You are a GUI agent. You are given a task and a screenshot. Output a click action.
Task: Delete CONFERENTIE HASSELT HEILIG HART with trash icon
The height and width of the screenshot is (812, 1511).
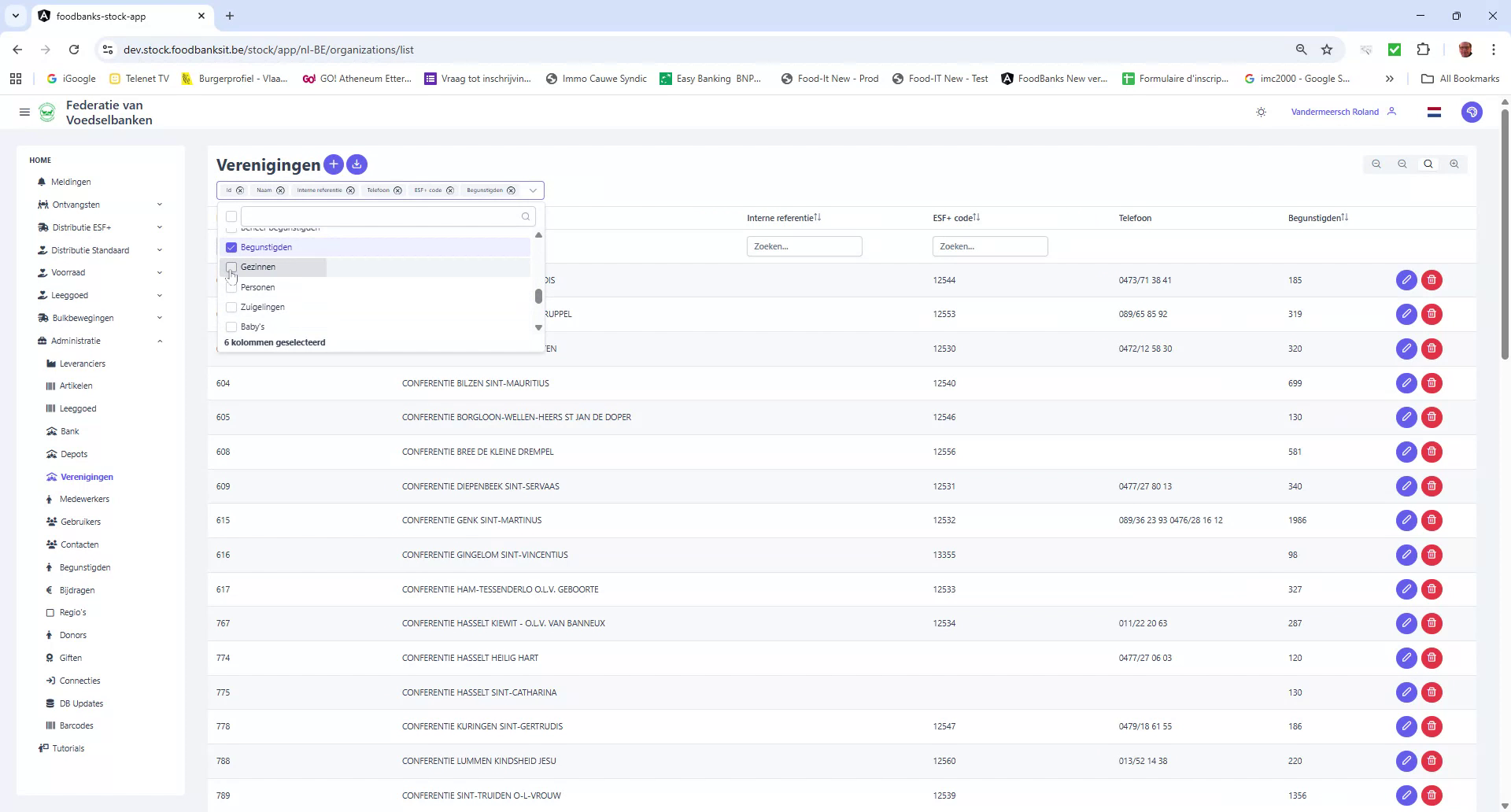[1432, 658]
